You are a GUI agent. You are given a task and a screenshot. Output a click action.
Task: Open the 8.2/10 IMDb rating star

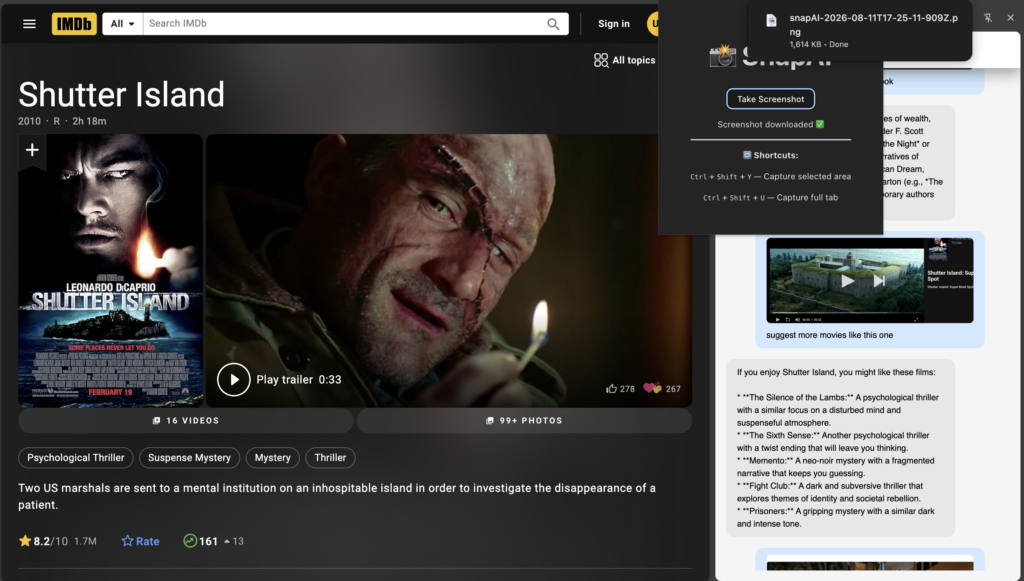coord(25,541)
